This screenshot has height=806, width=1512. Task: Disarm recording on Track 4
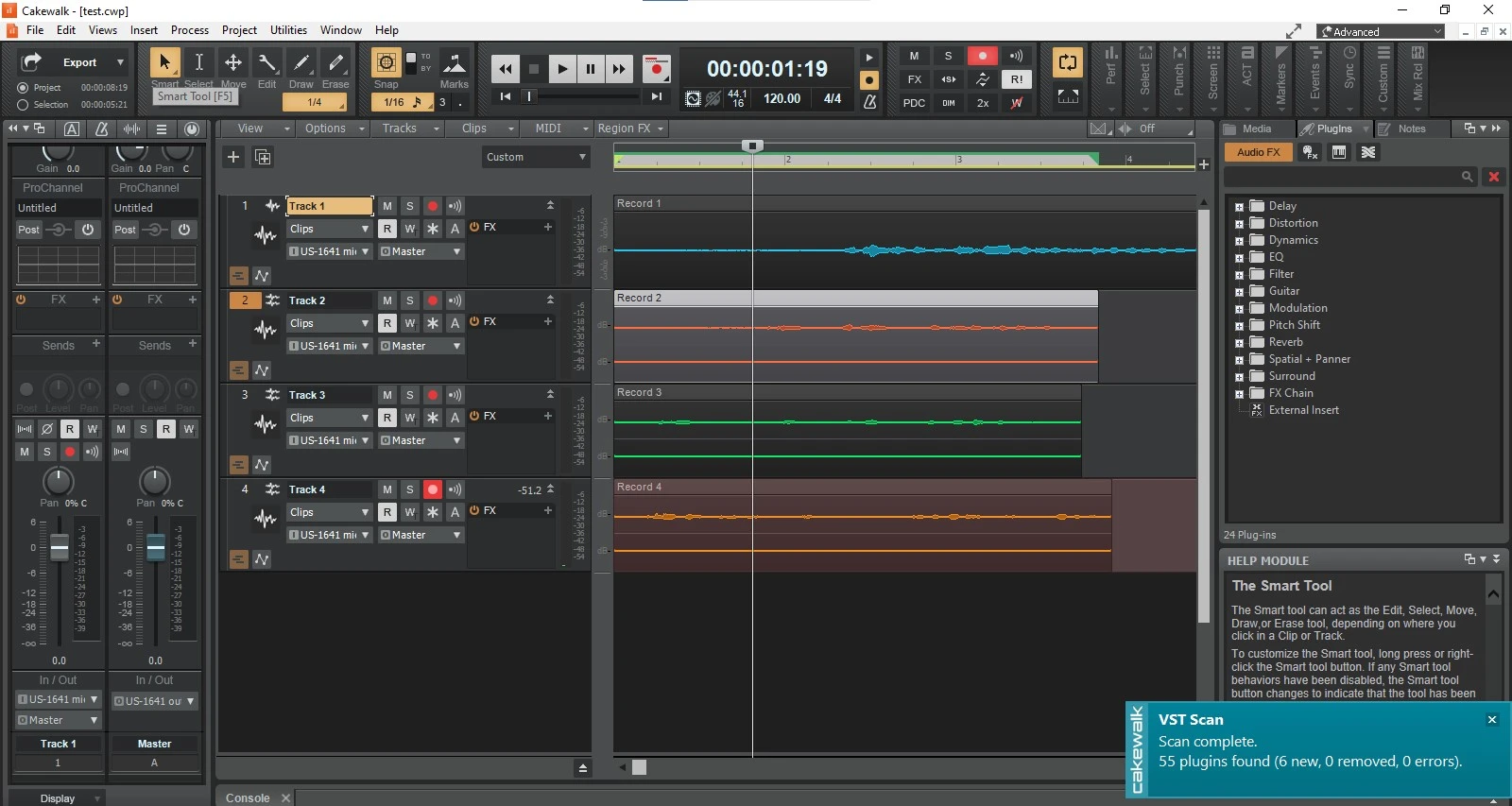[432, 489]
